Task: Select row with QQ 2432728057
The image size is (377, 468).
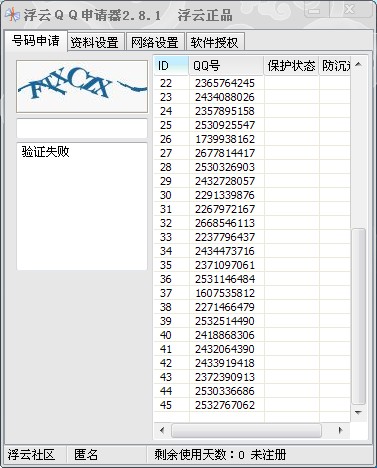Action: [x=252, y=181]
